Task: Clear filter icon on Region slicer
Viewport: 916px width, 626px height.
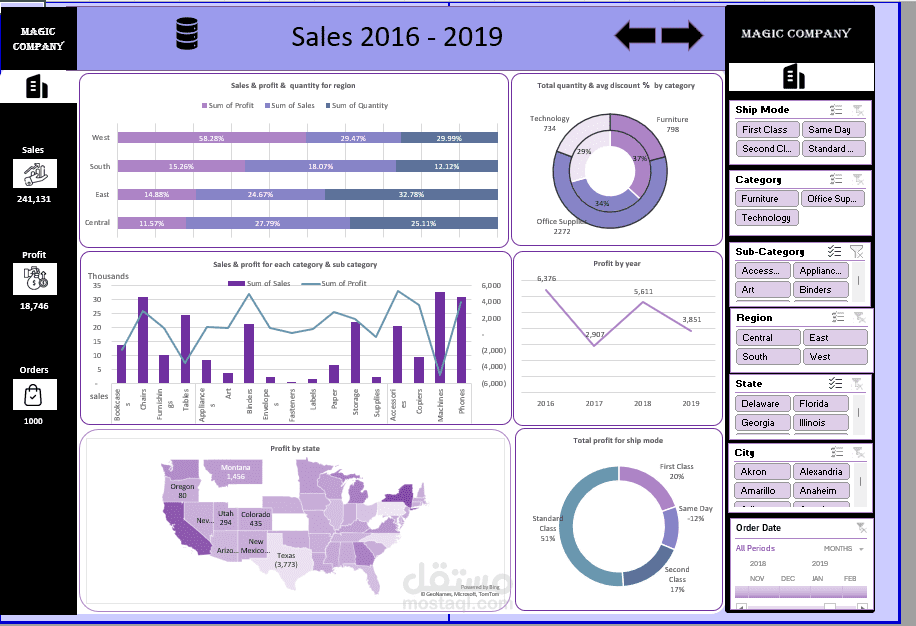Action: coord(859,317)
